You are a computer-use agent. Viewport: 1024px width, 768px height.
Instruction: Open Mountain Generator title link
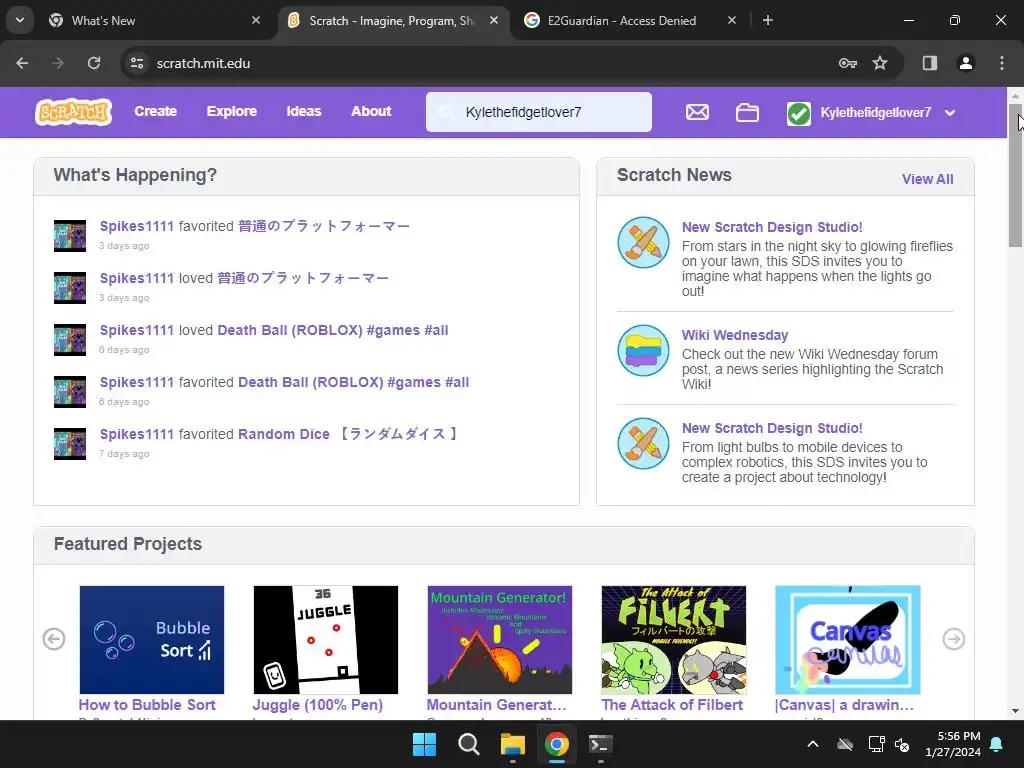pos(496,705)
